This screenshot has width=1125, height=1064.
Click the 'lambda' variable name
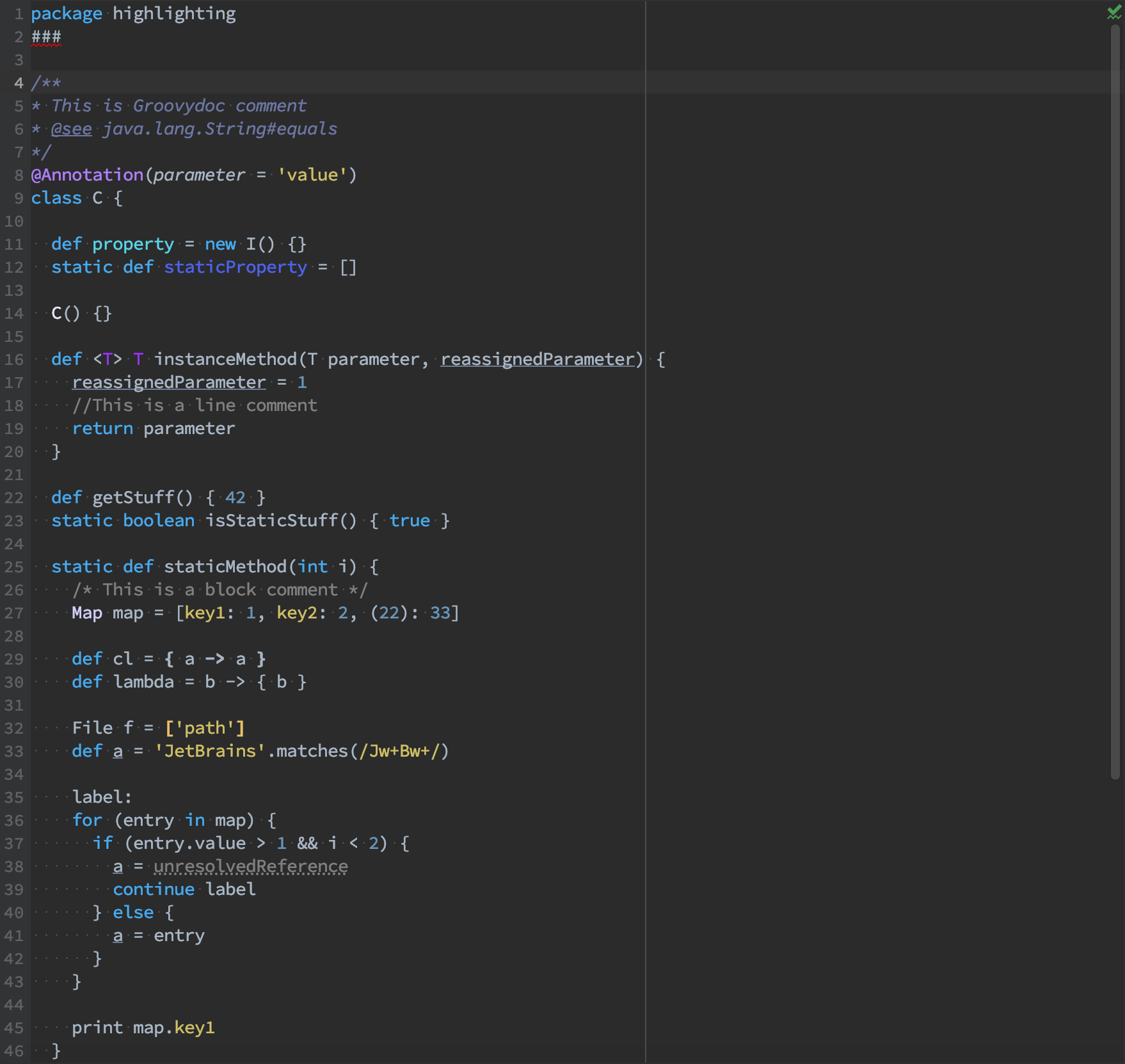coord(143,682)
